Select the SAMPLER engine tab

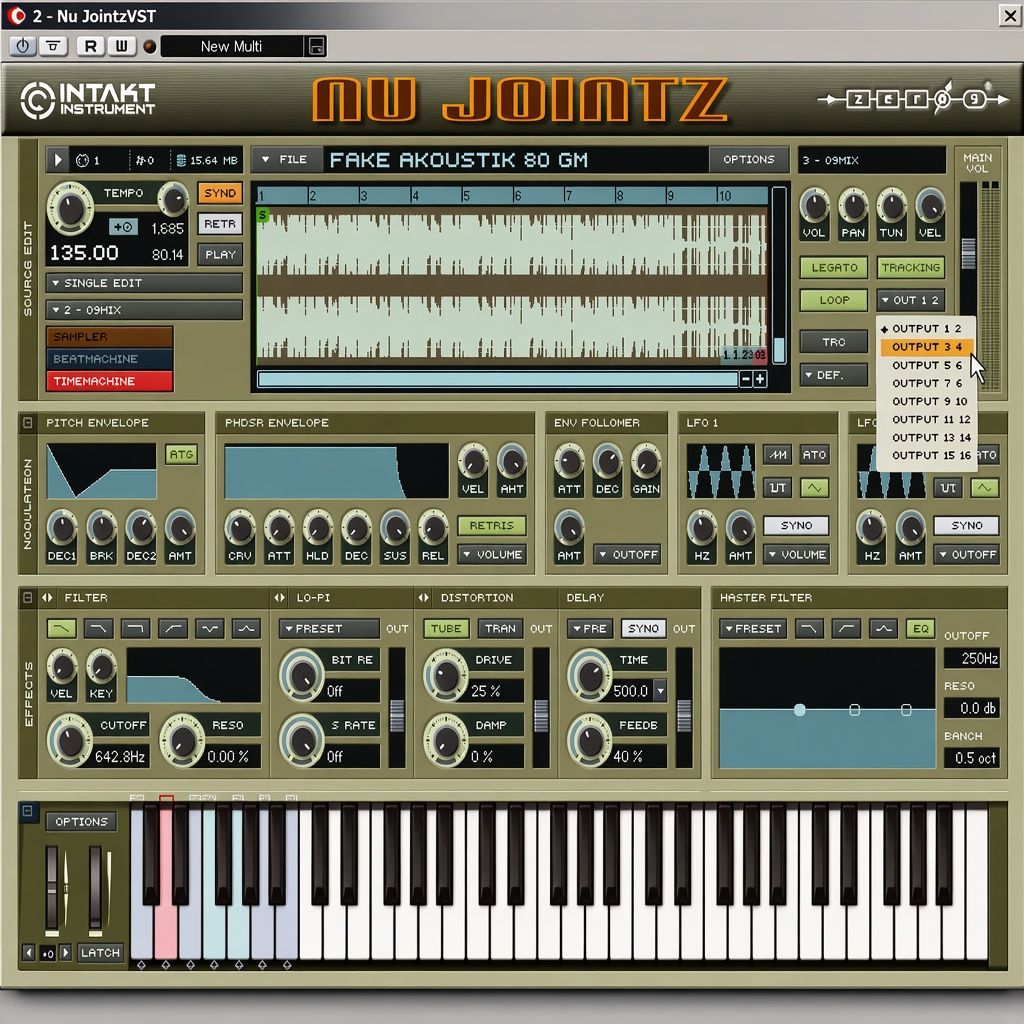click(x=109, y=337)
